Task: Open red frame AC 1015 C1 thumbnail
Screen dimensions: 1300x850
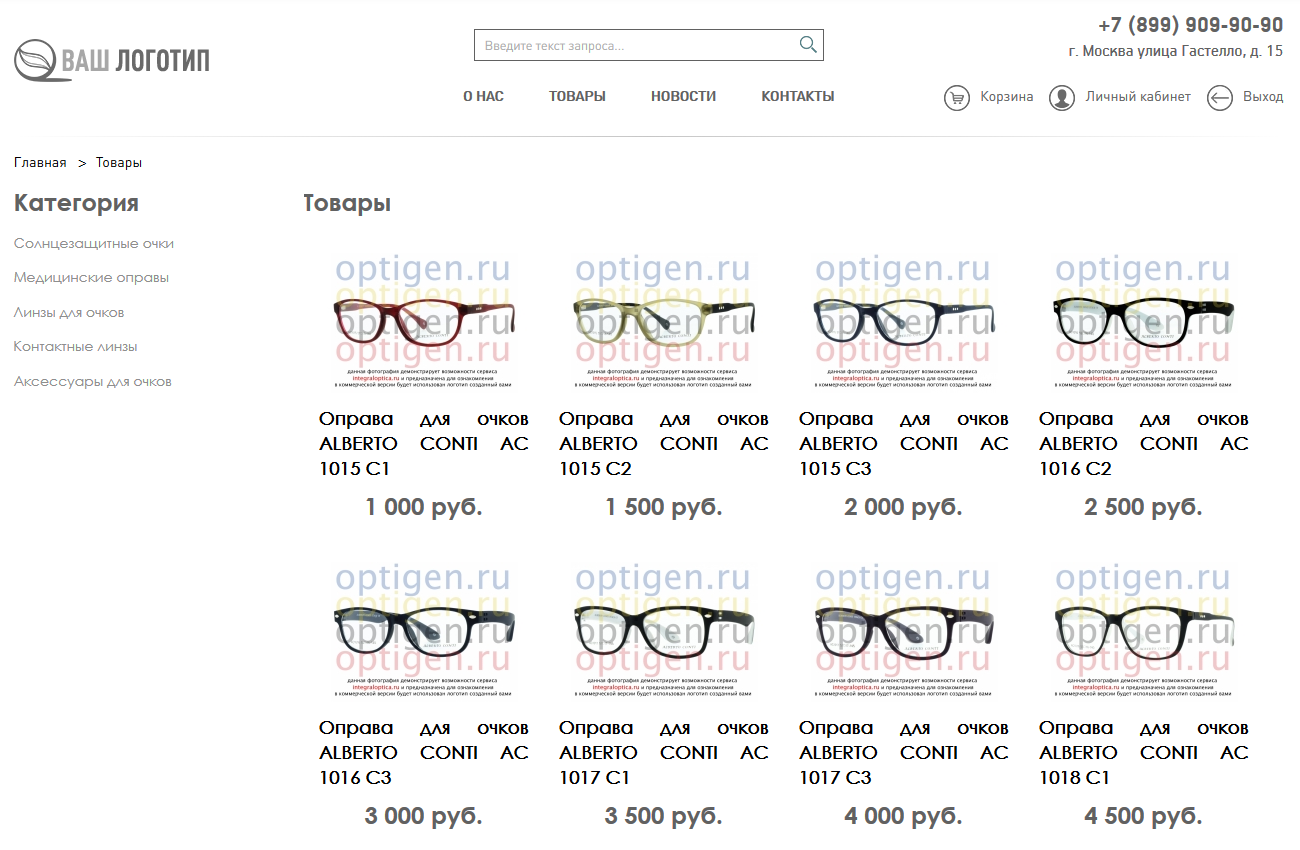Action: tap(423, 320)
